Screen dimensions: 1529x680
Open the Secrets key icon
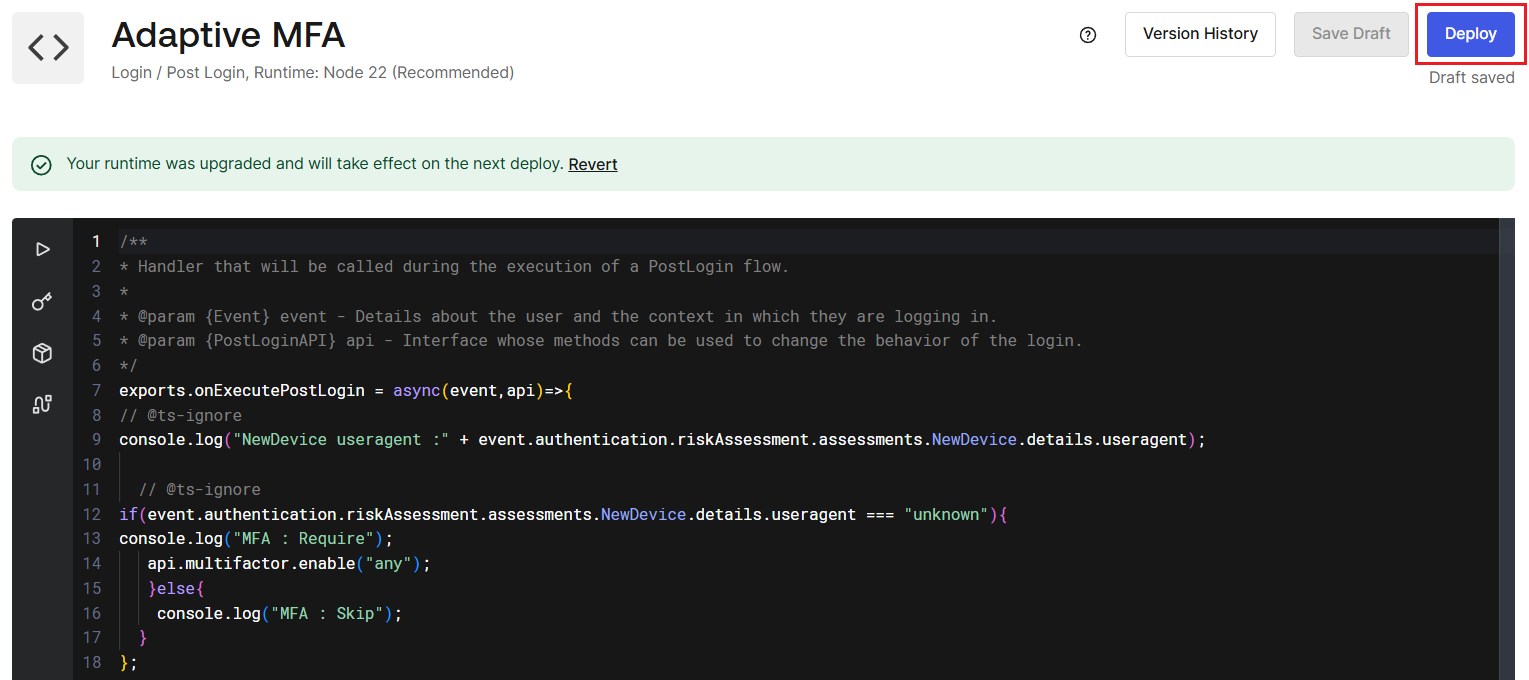pos(42,301)
